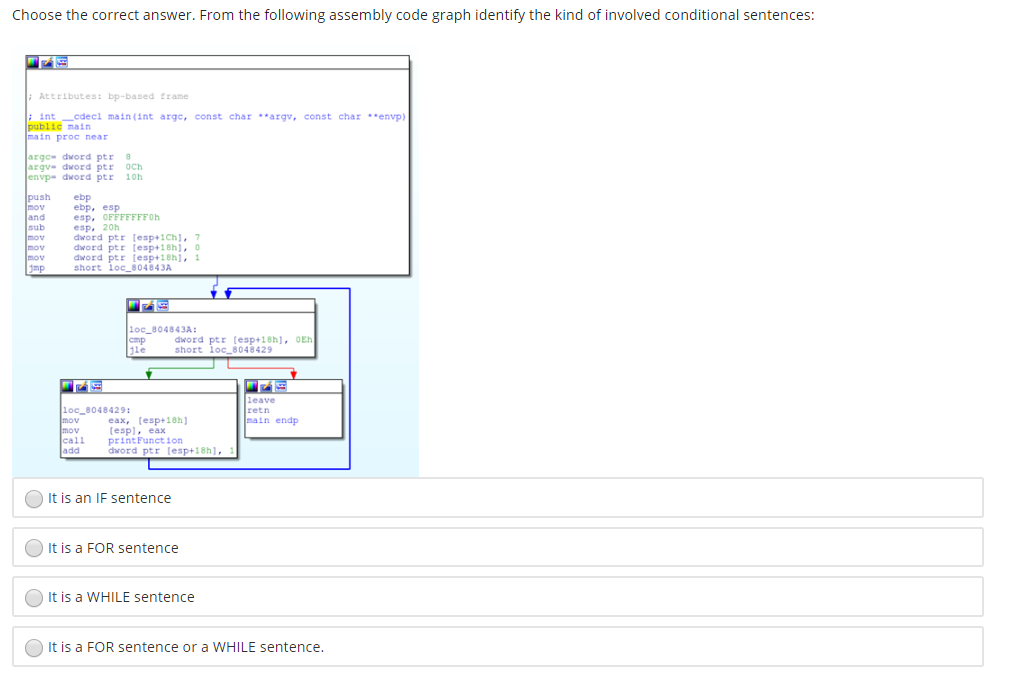The width and height of the screenshot is (1019, 676).
Task: Click the 'mov [esp], eax' instruction
Action: (x=114, y=430)
